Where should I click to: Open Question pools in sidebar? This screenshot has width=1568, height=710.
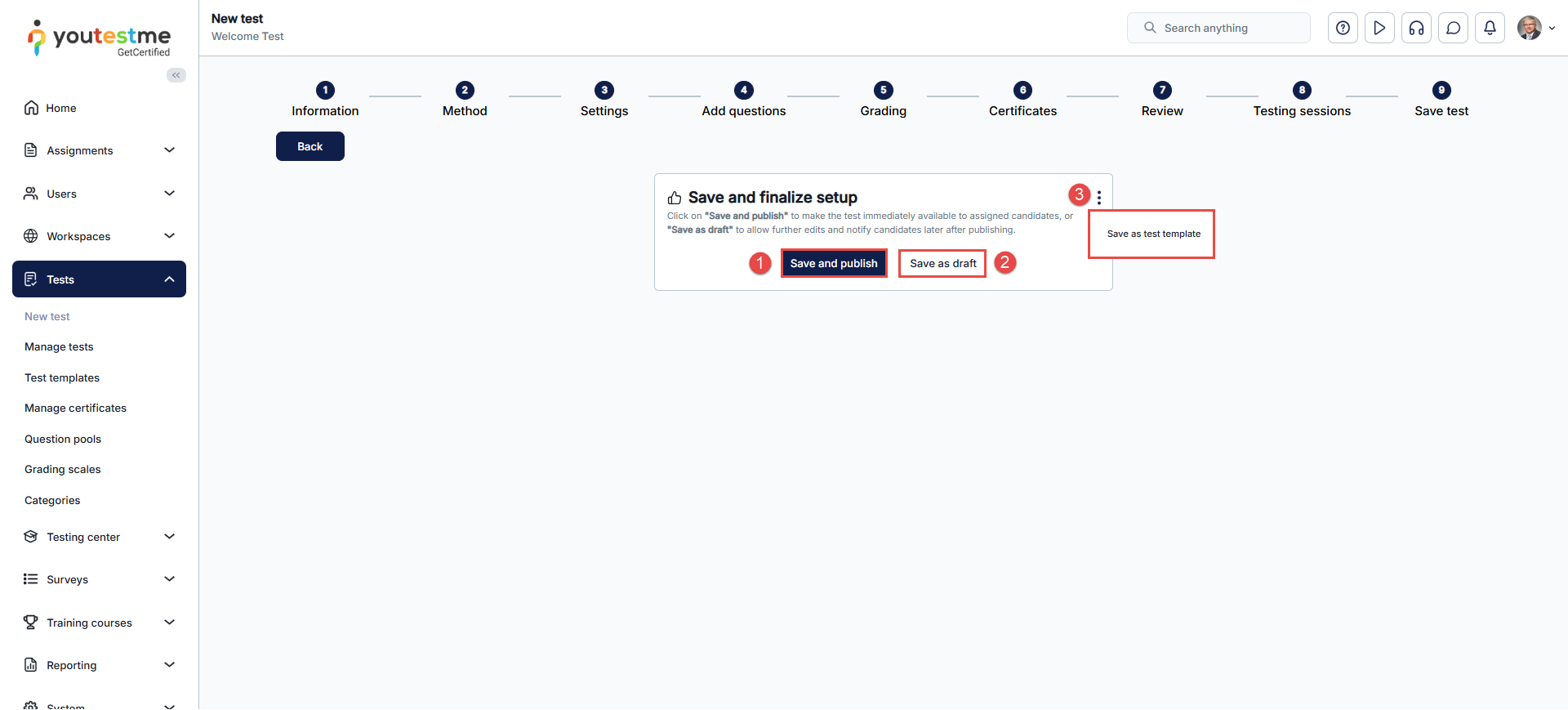[x=63, y=439]
